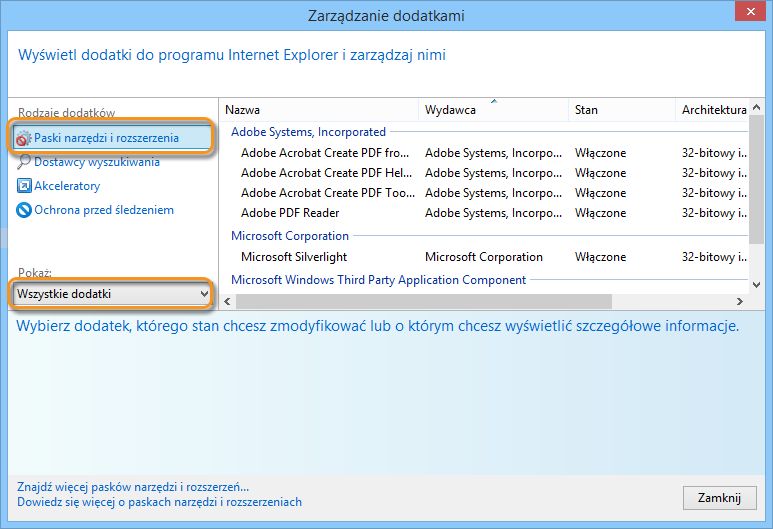Open the Akceleratory category
773x529 pixels.
[67, 186]
